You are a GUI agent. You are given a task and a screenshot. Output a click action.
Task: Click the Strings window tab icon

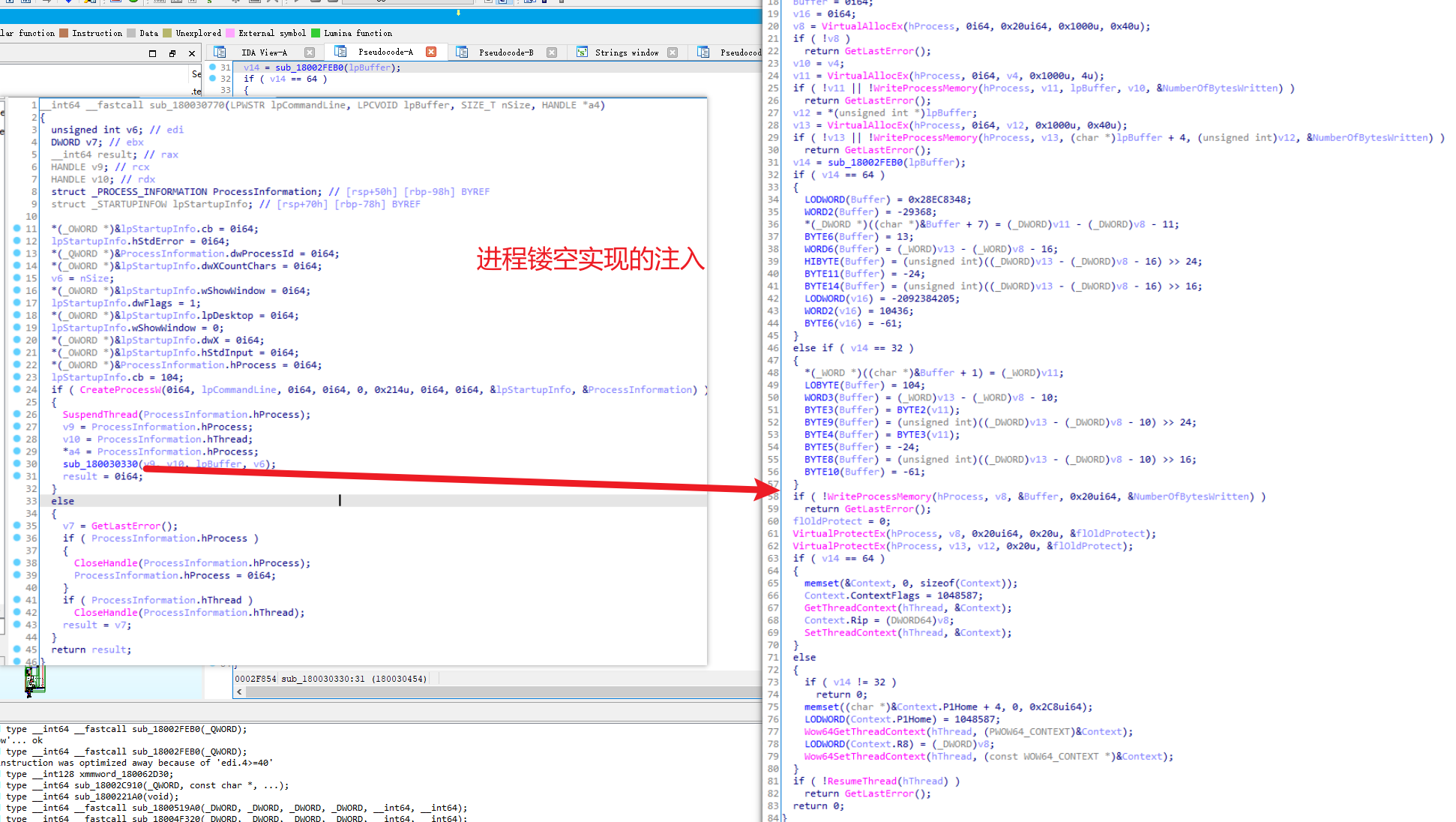[582, 52]
